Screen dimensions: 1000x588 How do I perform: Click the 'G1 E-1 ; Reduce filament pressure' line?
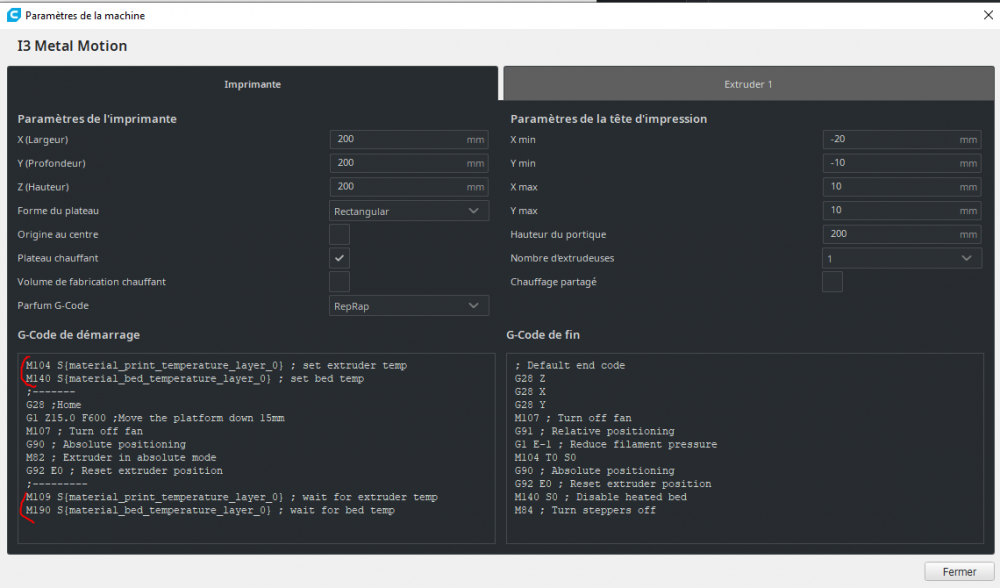[616, 445]
